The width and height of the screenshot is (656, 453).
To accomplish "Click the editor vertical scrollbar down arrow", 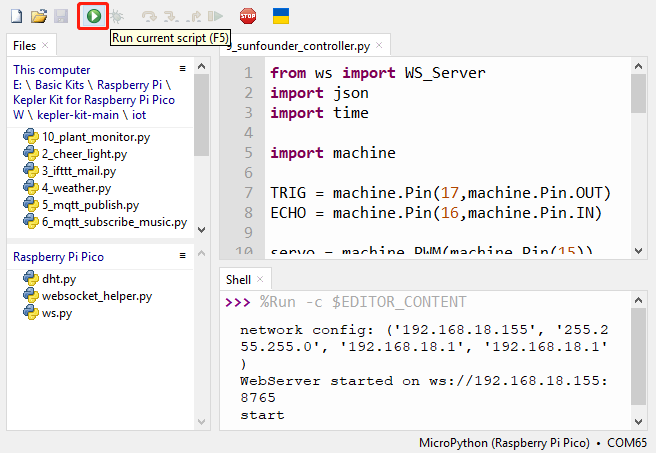I will 638,251.
